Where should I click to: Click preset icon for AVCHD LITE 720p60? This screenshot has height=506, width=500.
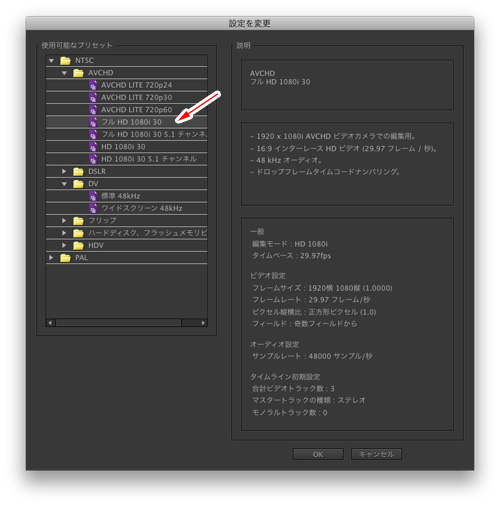(93, 110)
